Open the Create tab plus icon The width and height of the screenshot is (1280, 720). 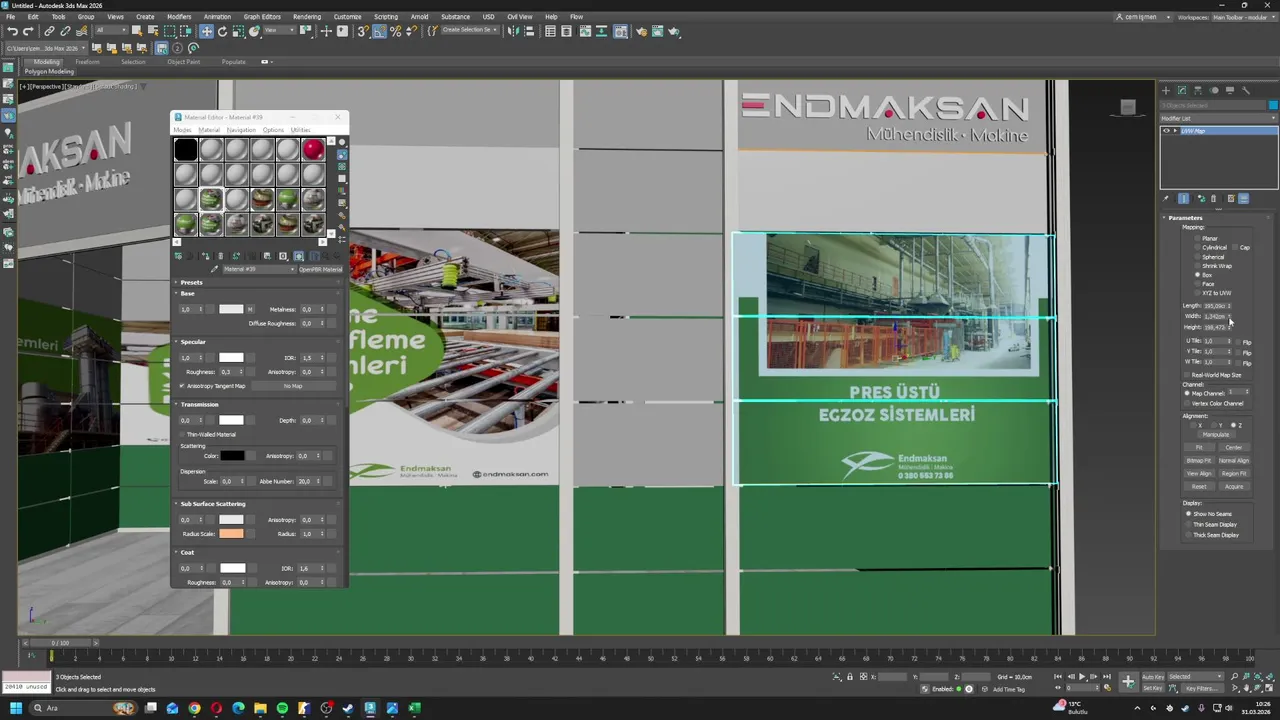1165,90
